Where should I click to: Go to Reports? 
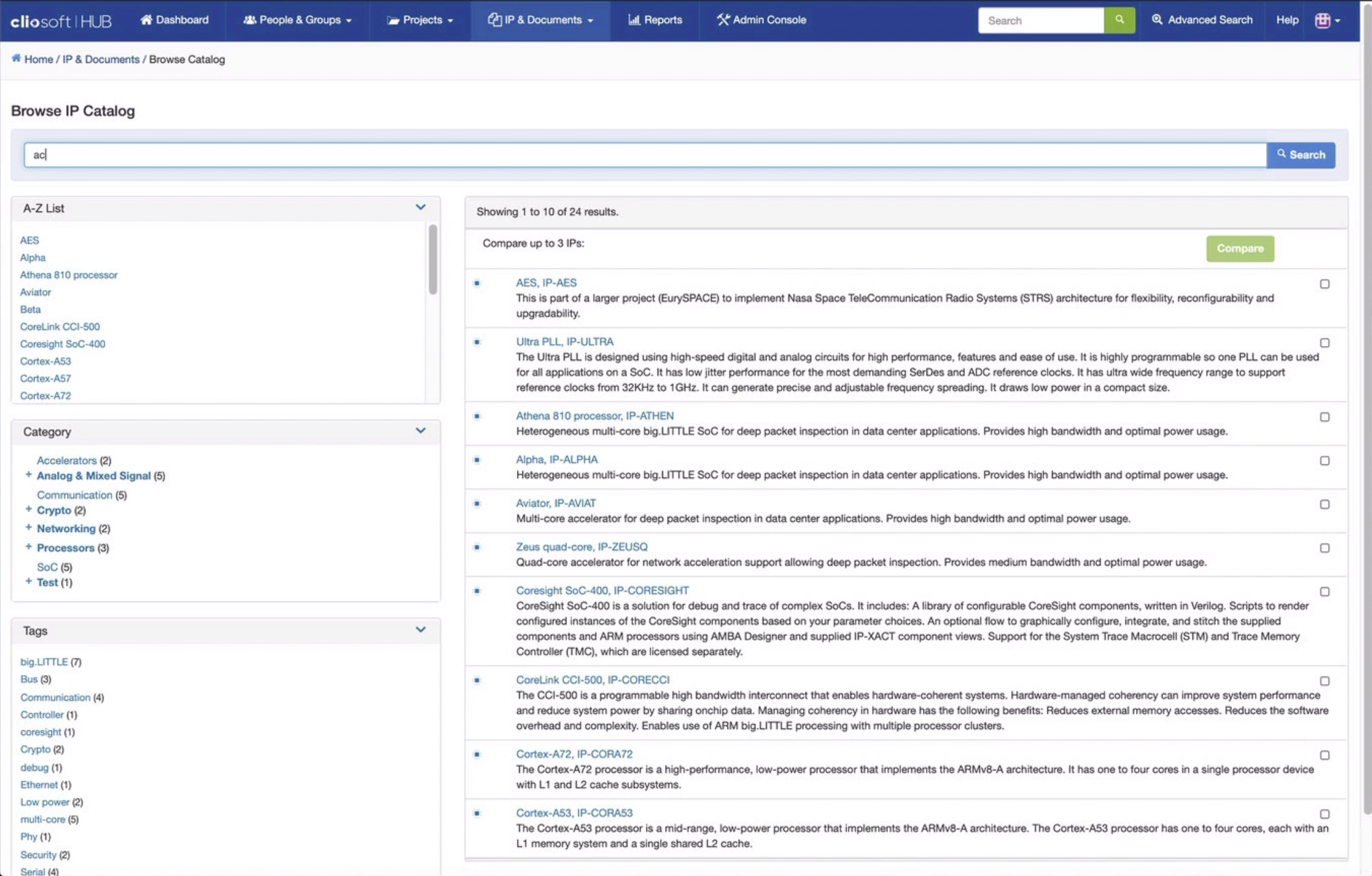655,20
